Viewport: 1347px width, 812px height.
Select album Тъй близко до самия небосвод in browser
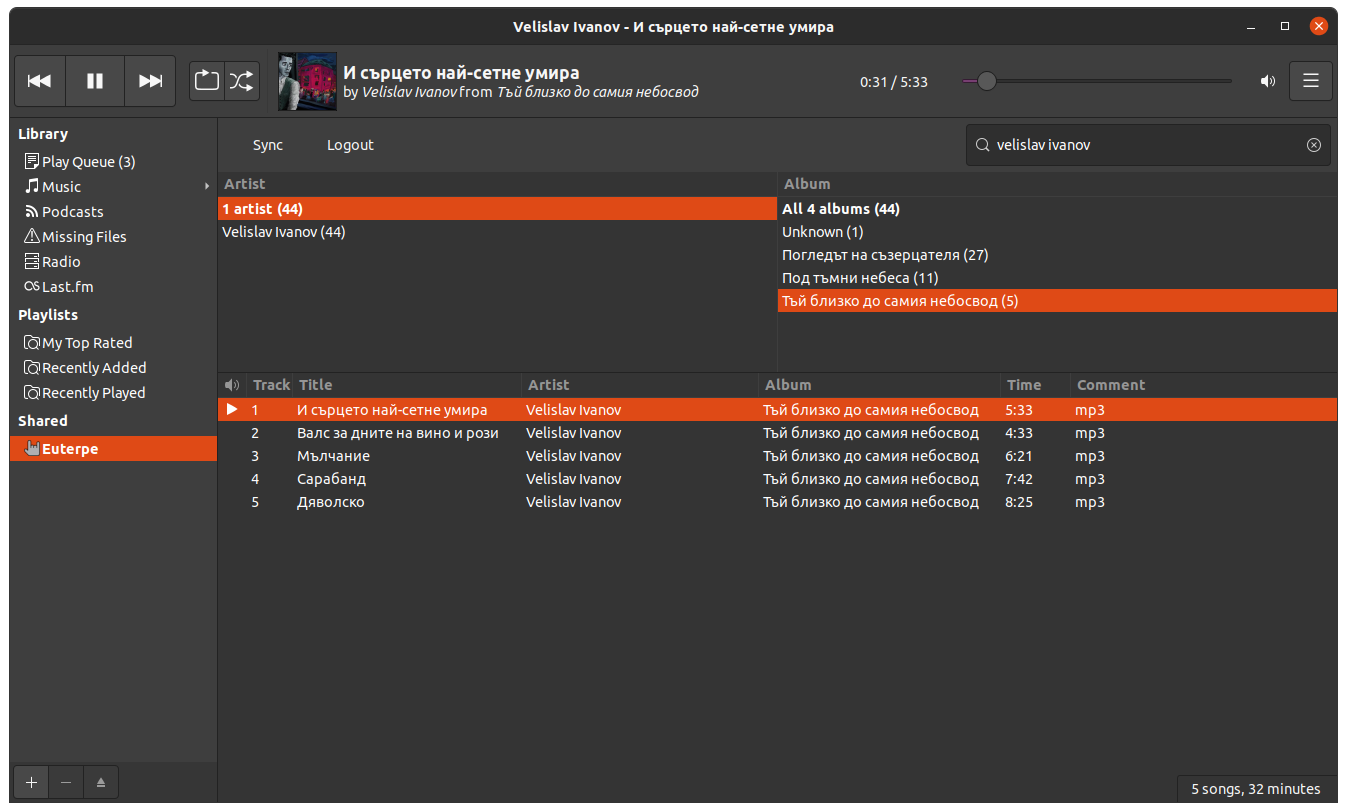(x=1057, y=301)
